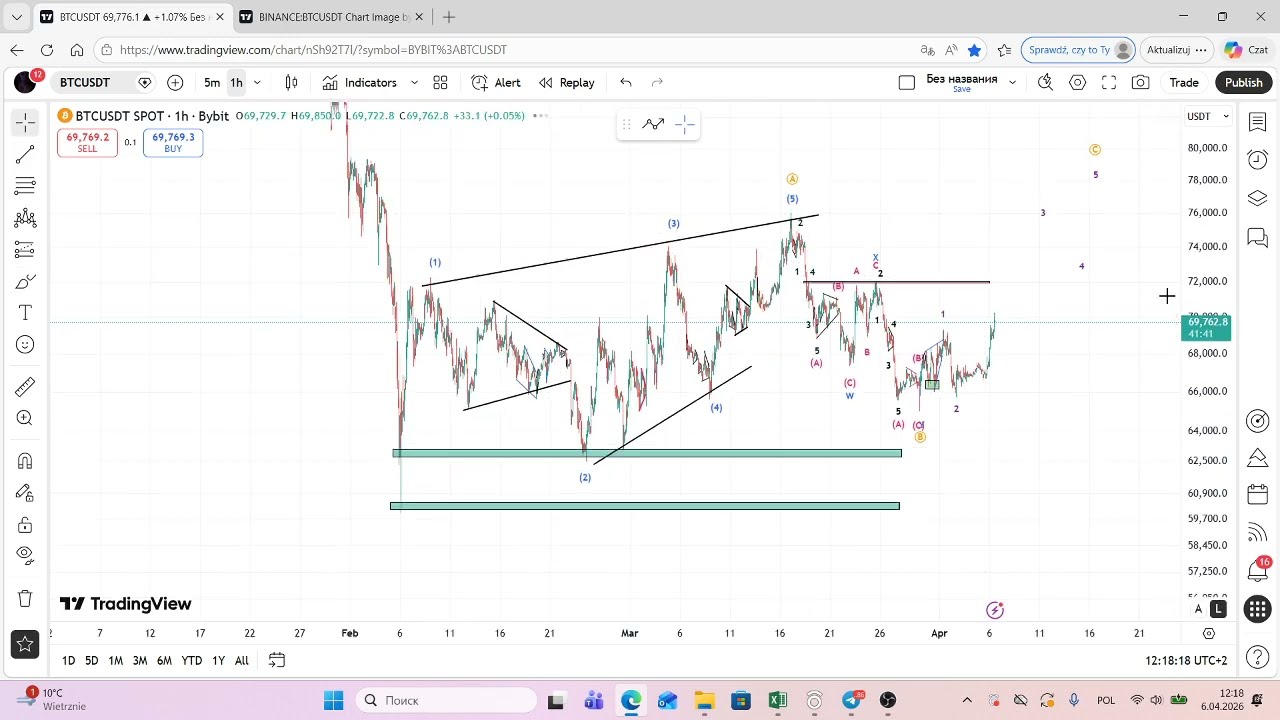Switch chart to fullscreen mode
The width and height of the screenshot is (1280, 720).
[x=1109, y=83]
